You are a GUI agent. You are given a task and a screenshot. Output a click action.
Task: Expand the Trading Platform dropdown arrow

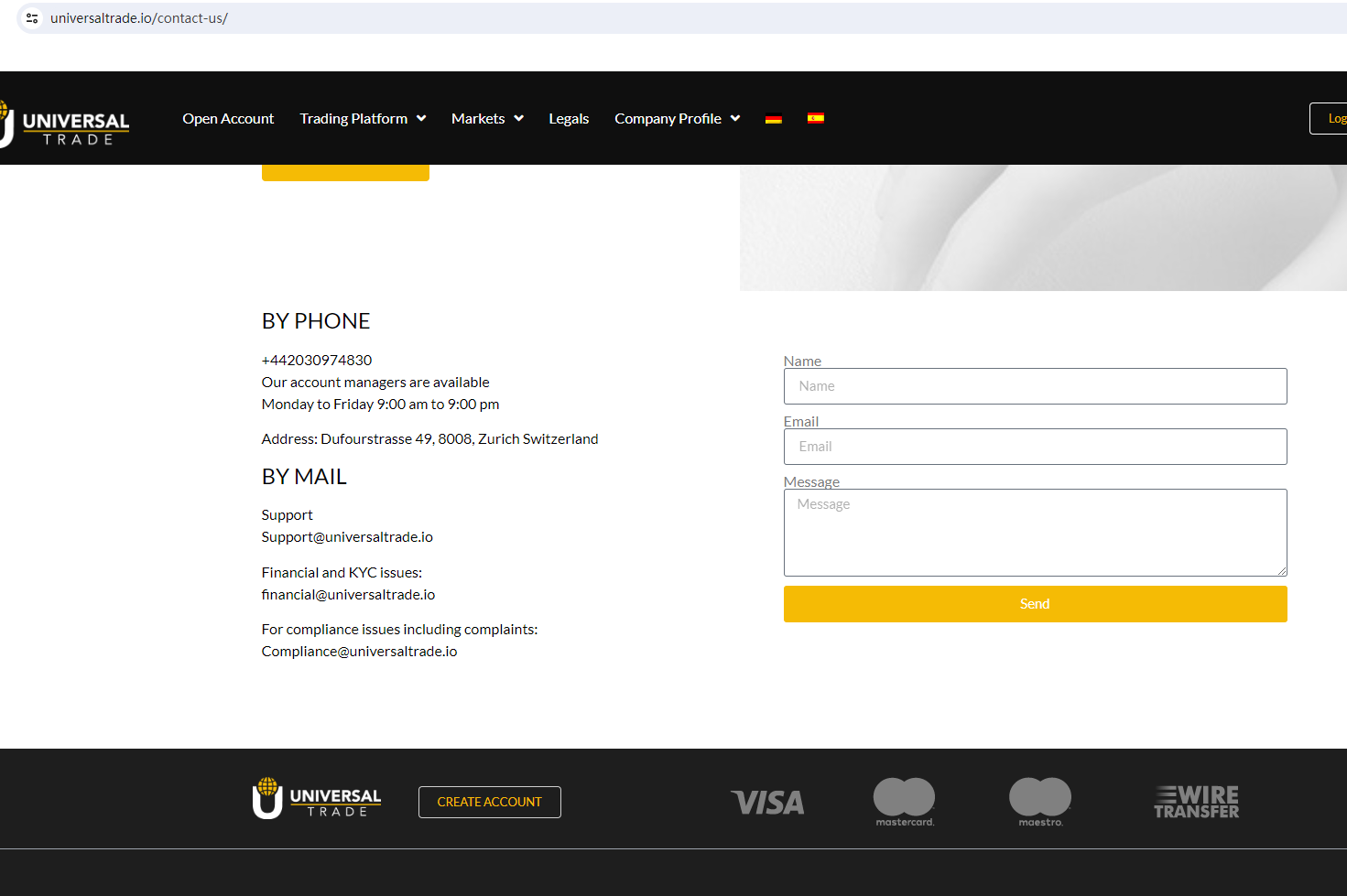(x=421, y=118)
